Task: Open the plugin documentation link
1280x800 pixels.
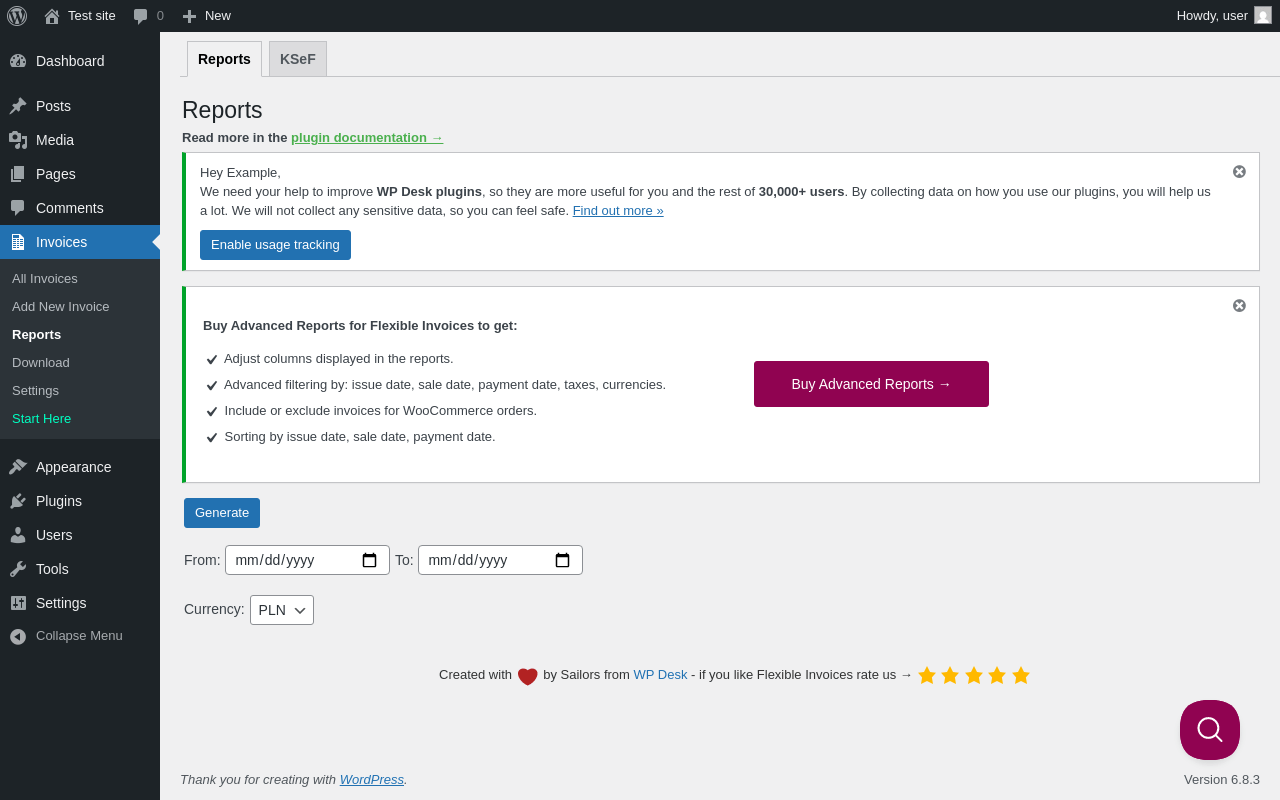Action: pos(366,138)
